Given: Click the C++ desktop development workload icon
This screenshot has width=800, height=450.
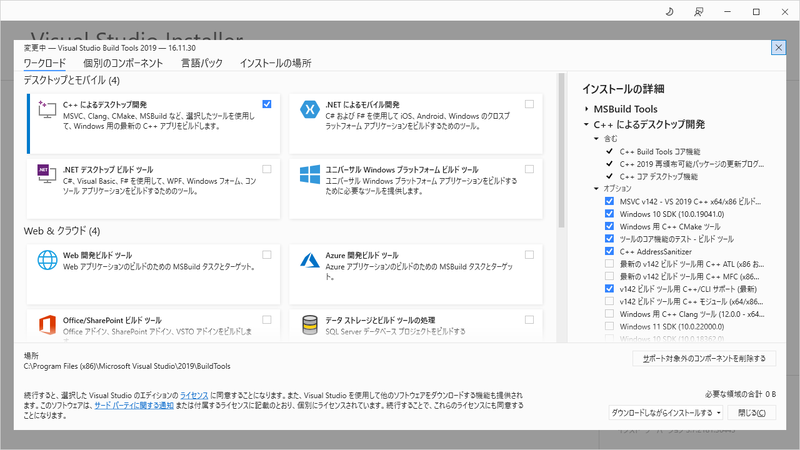Looking at the screenshot, I should [47, 109].
